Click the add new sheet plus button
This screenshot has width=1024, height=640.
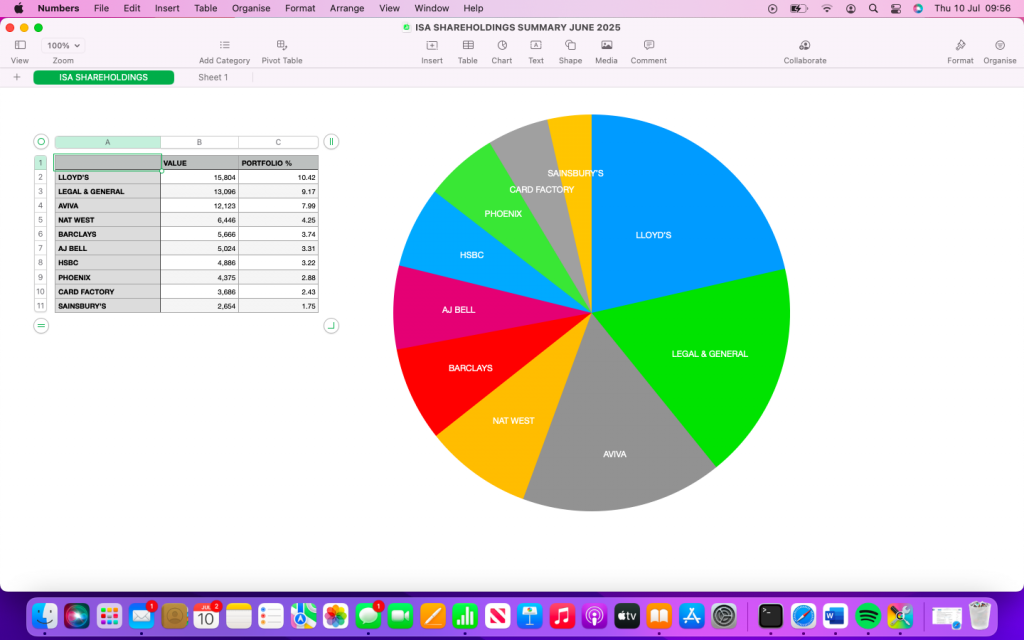pyautogui.click(x=17, y=77)
